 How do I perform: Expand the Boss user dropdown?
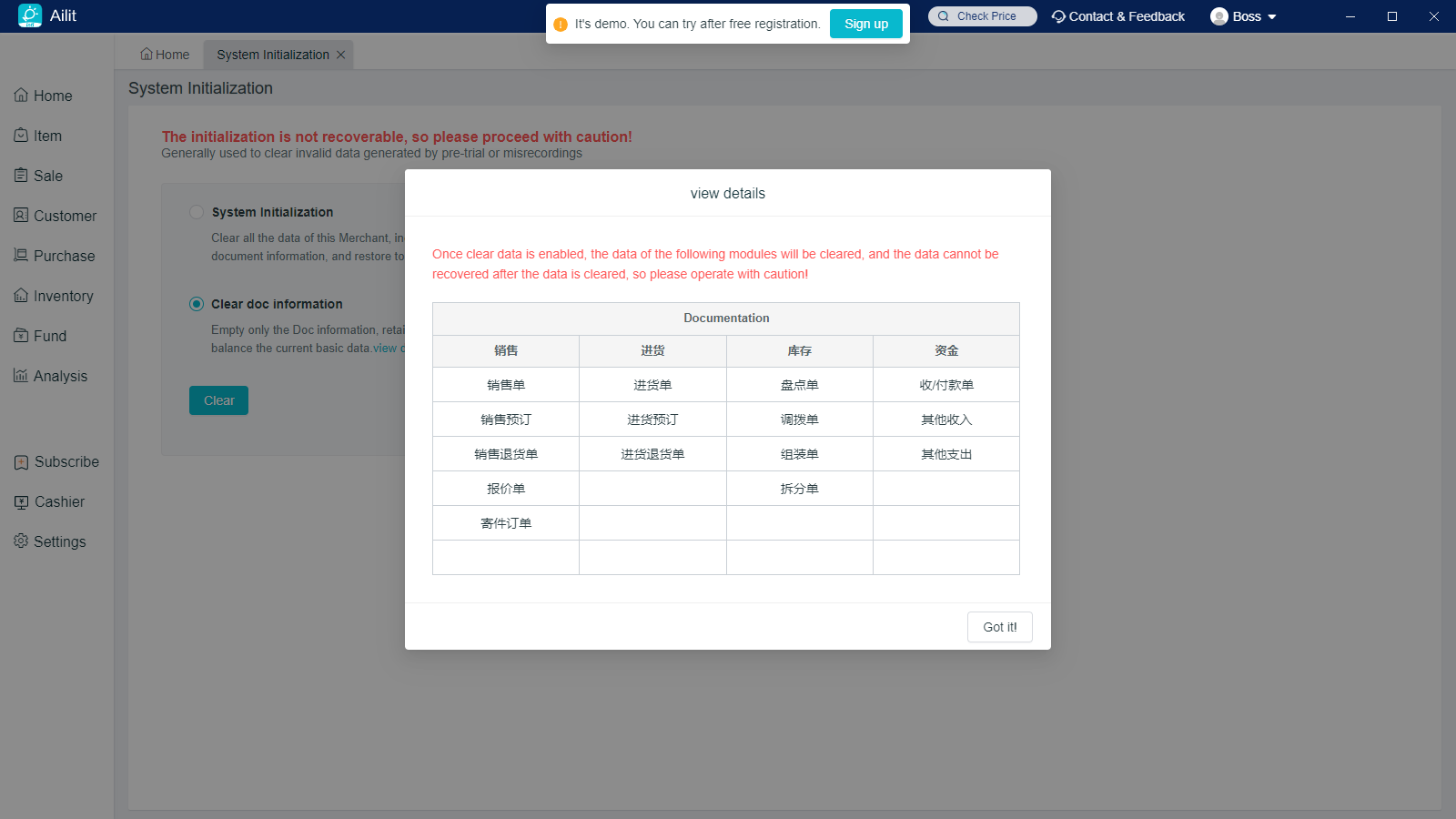tap(1244, 16)
